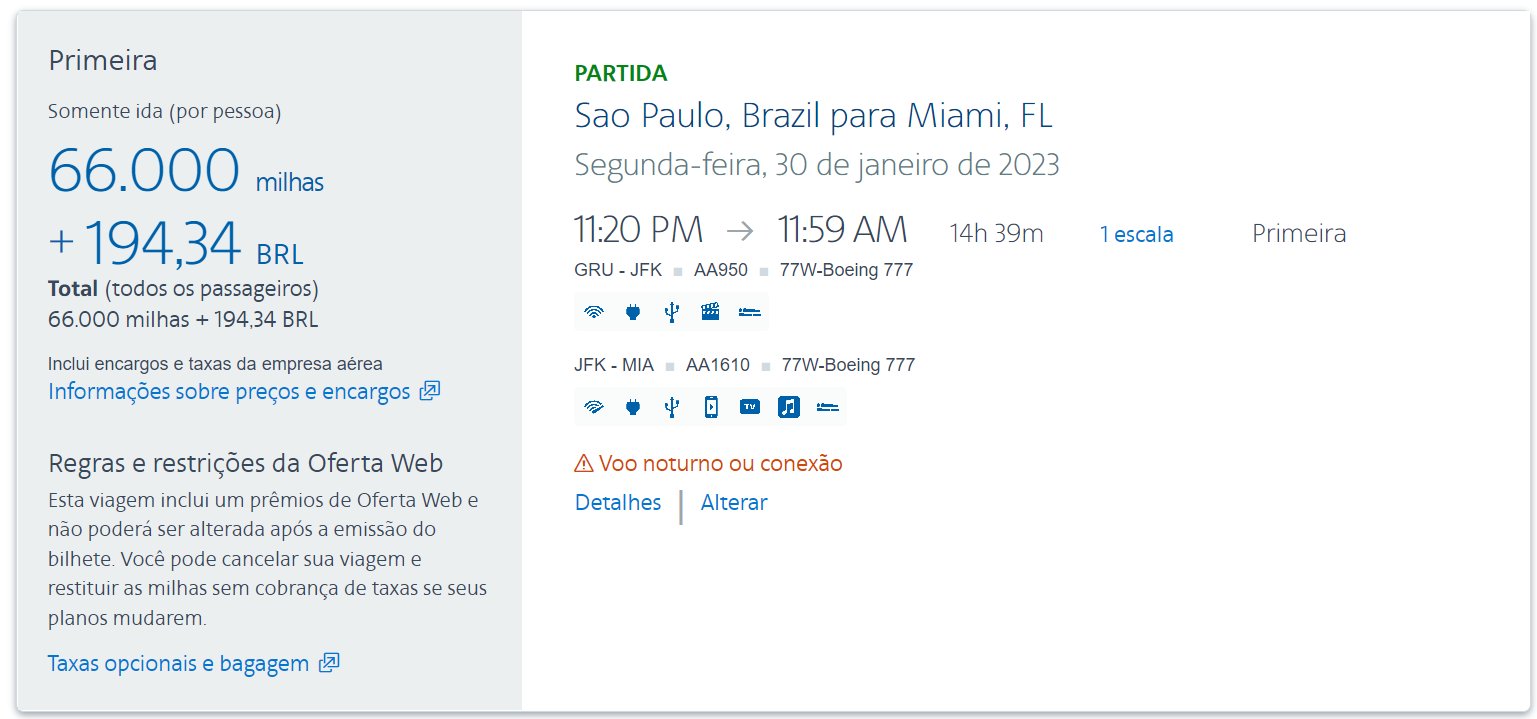Click the warning triangle next to Voo noturno
The height and width of the screenshot is (719, 1537).
coord(584,464)
